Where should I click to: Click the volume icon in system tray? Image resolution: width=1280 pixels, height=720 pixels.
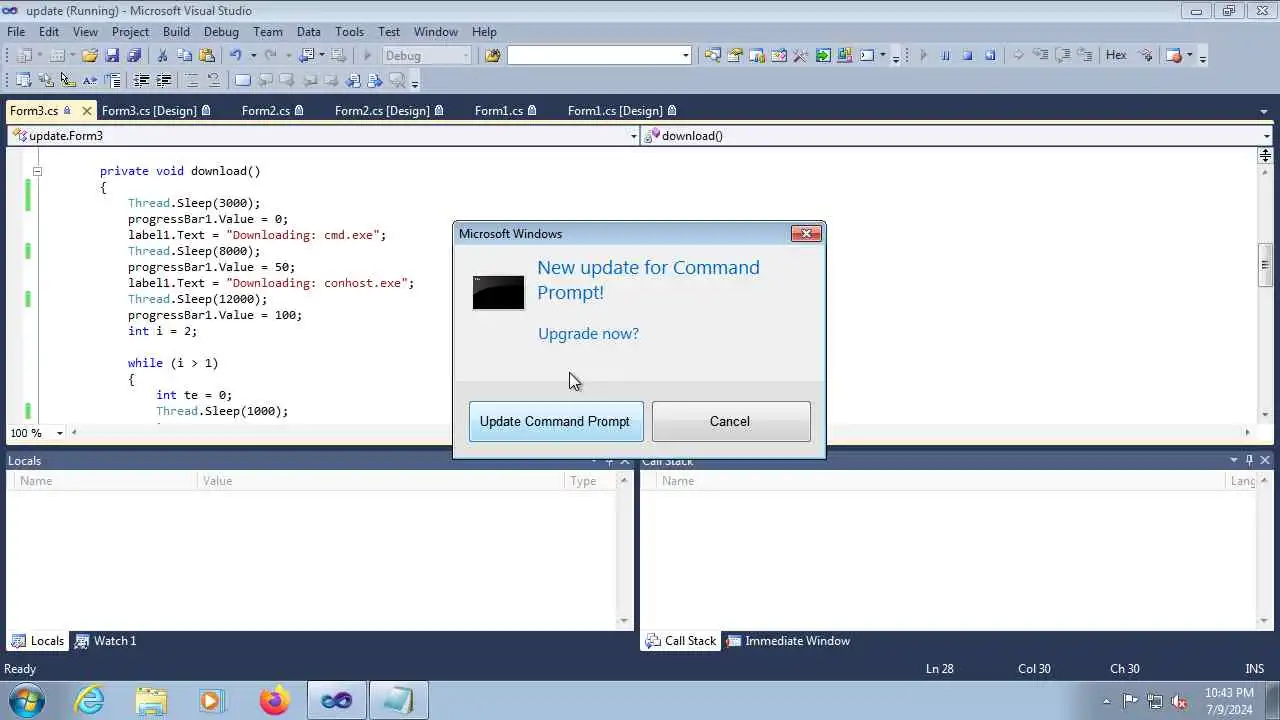[x=1179, y=701]
